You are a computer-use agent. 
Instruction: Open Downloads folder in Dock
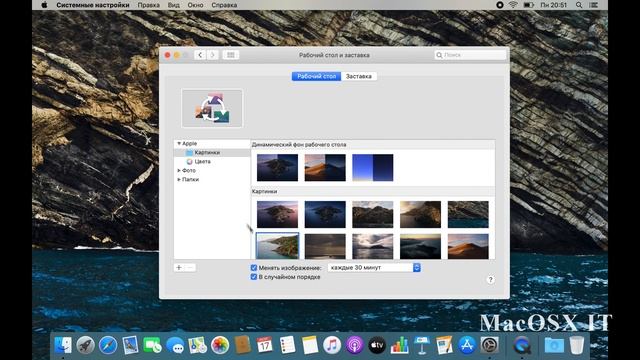click(x=554, y=345)
